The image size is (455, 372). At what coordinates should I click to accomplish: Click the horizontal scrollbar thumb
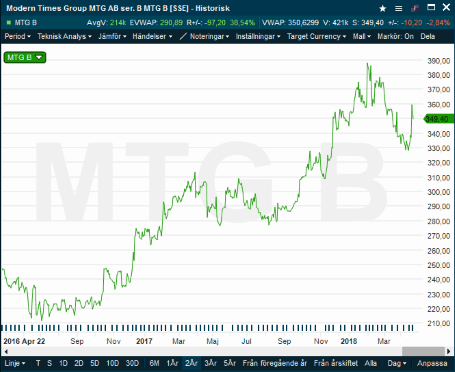[423, 351]
